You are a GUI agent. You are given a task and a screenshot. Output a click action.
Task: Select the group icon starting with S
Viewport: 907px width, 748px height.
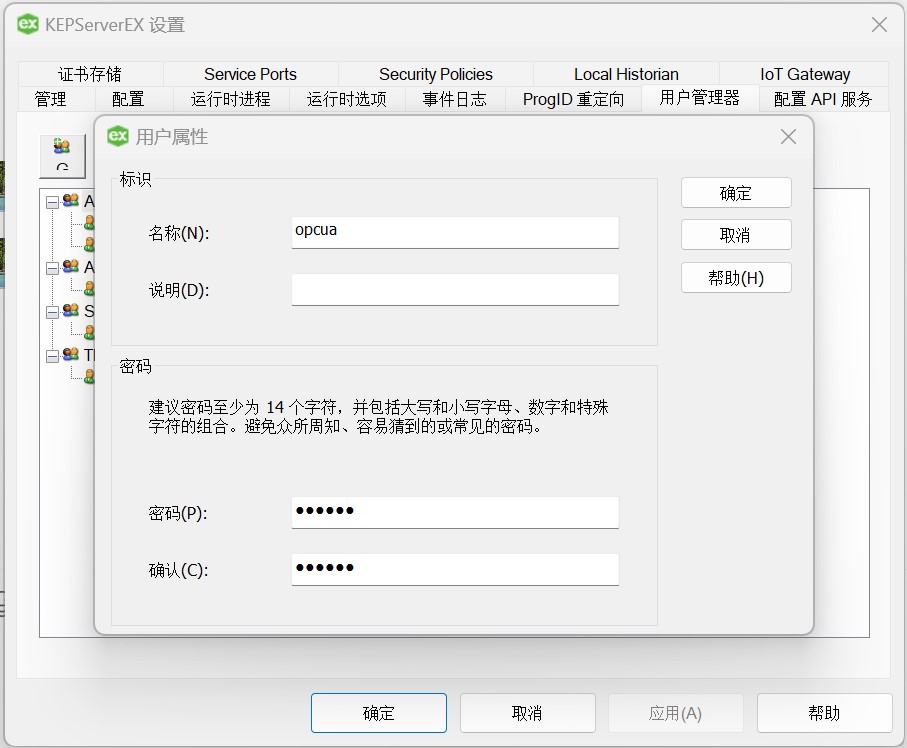[x=70, y=311]
